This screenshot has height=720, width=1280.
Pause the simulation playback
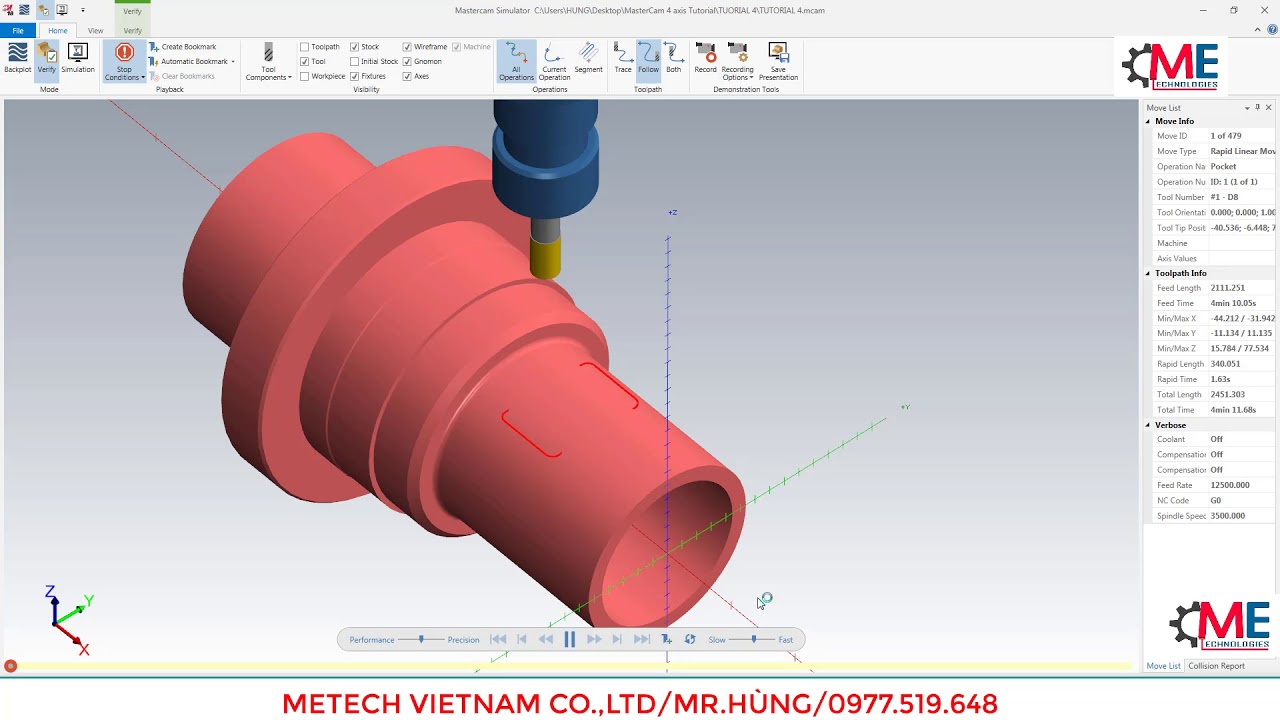pos(570,640)
